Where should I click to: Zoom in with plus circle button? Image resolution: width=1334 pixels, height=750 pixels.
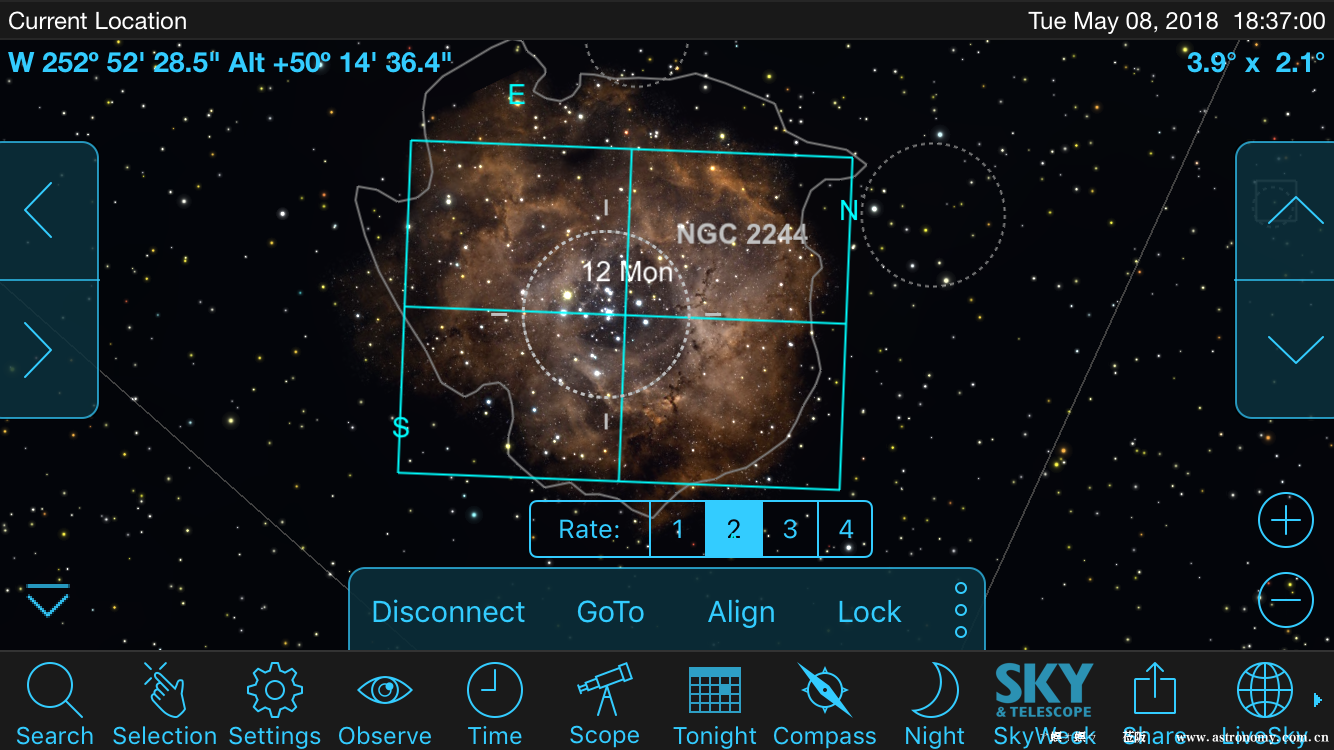tap(1285, 521)
